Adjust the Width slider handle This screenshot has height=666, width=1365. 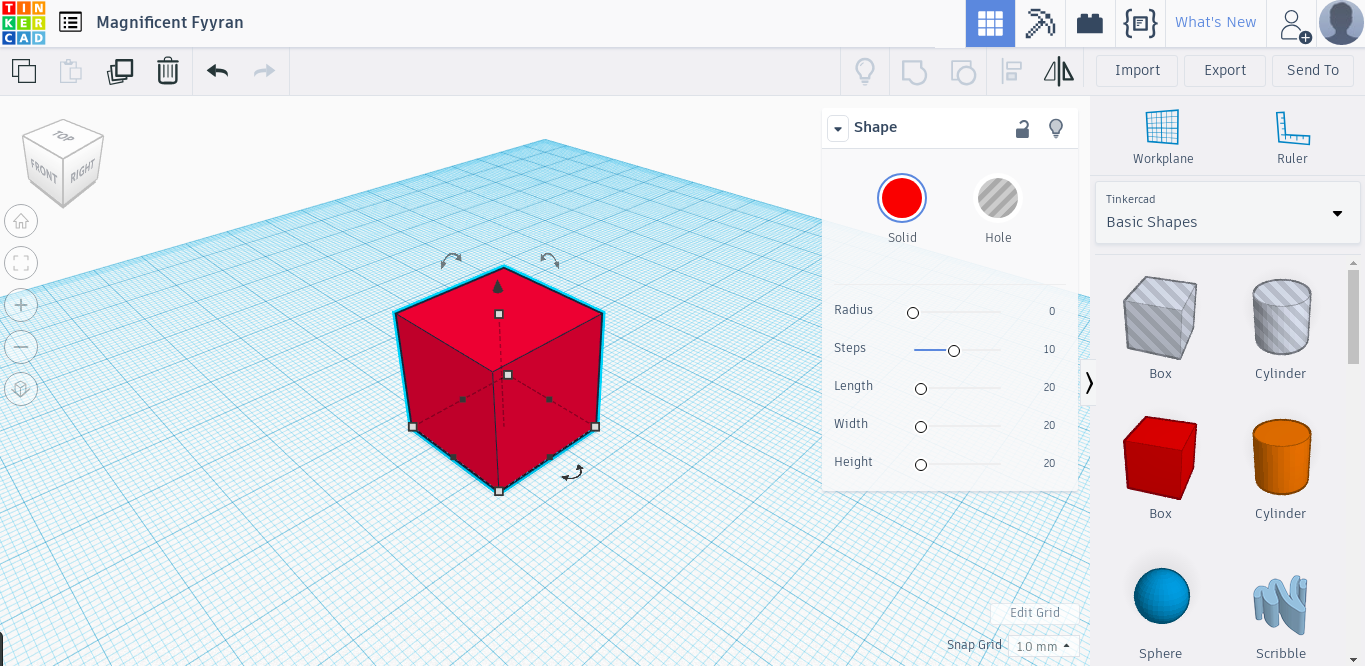921,427
